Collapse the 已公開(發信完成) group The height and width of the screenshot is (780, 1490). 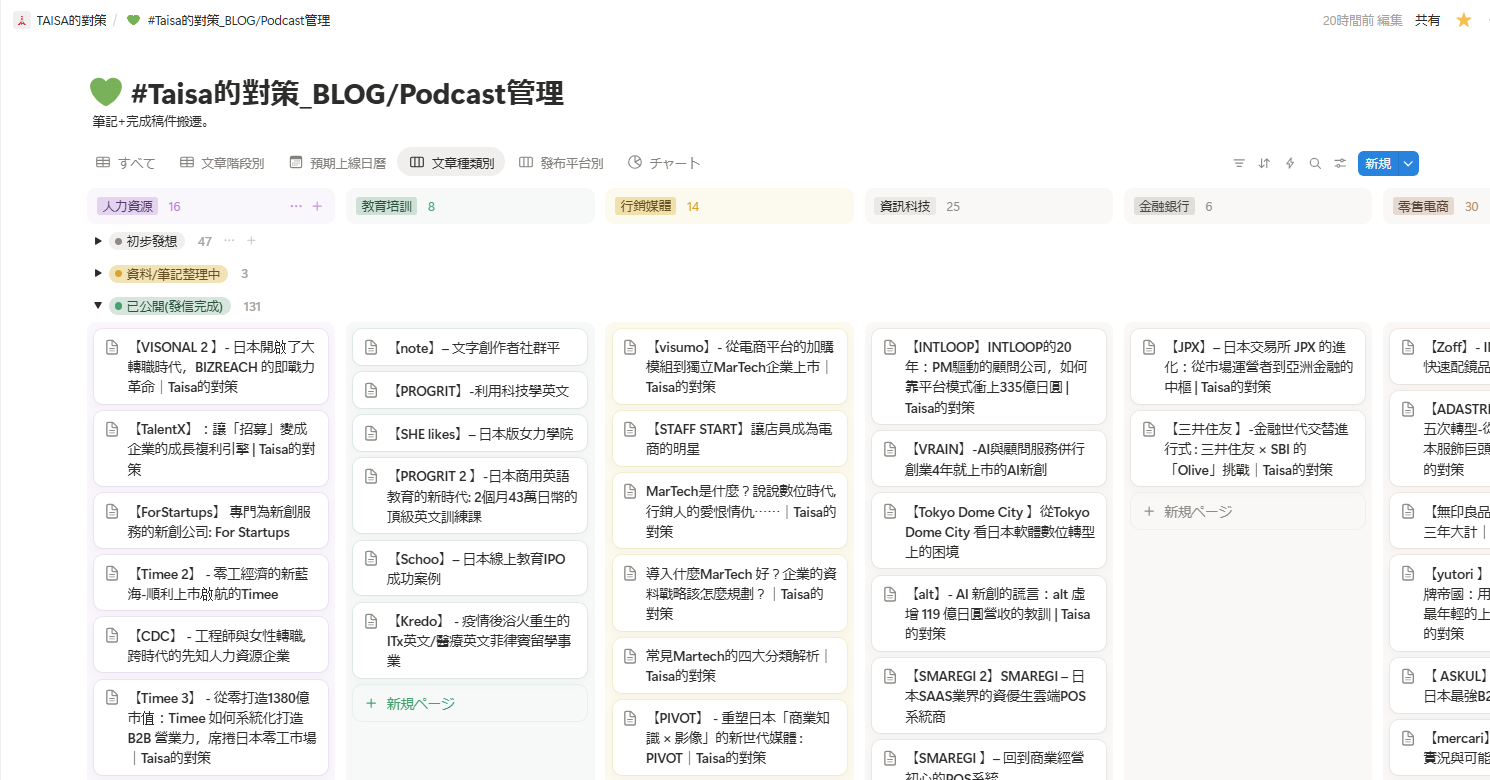click(x=98, y=306)
